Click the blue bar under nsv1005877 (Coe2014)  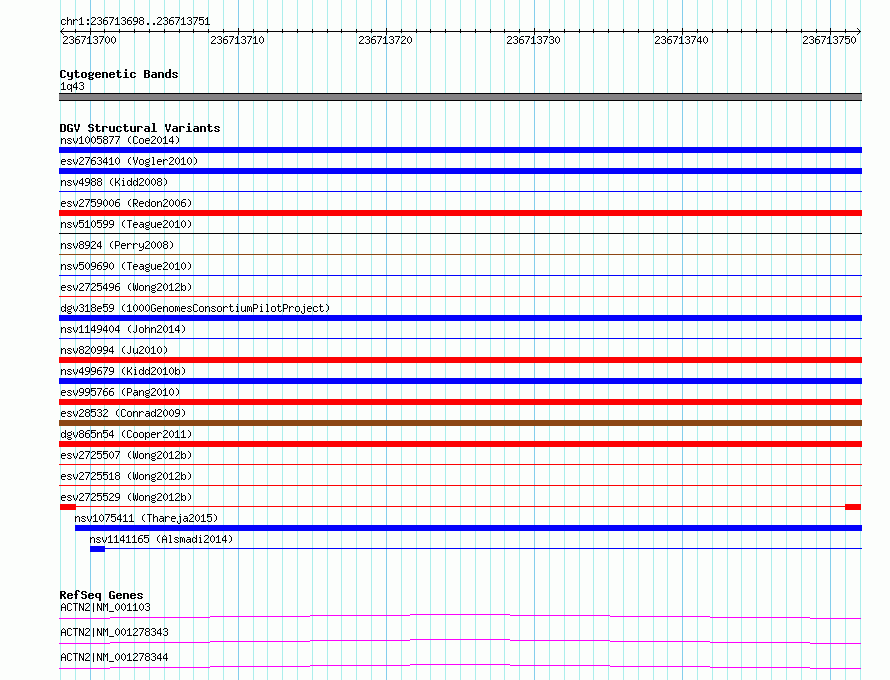tap(460, 150)
